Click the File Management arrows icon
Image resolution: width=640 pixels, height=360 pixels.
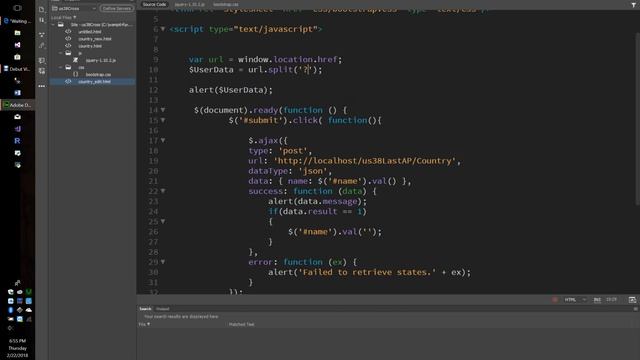[42, 20]
